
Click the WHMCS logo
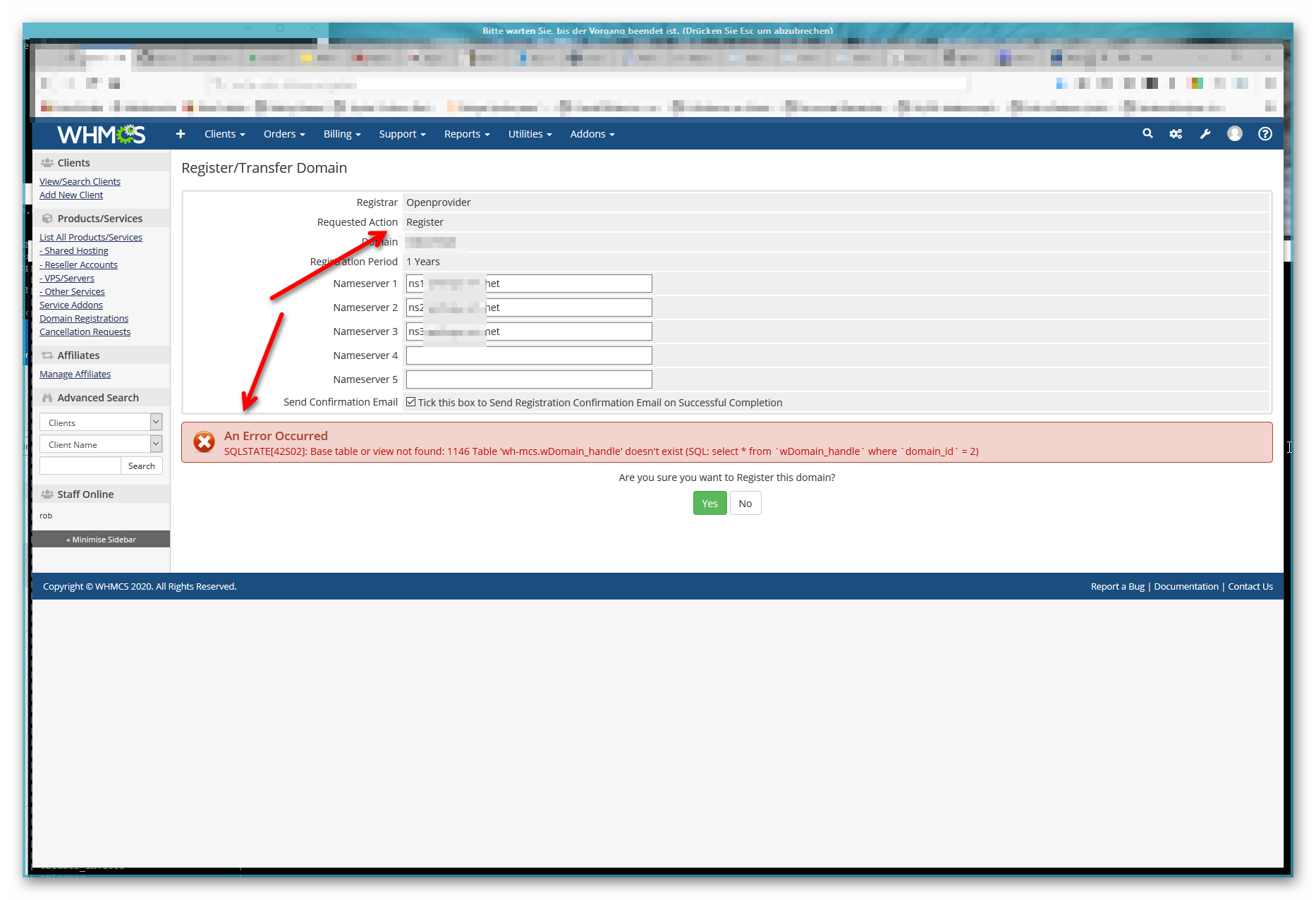click(101, 134)
